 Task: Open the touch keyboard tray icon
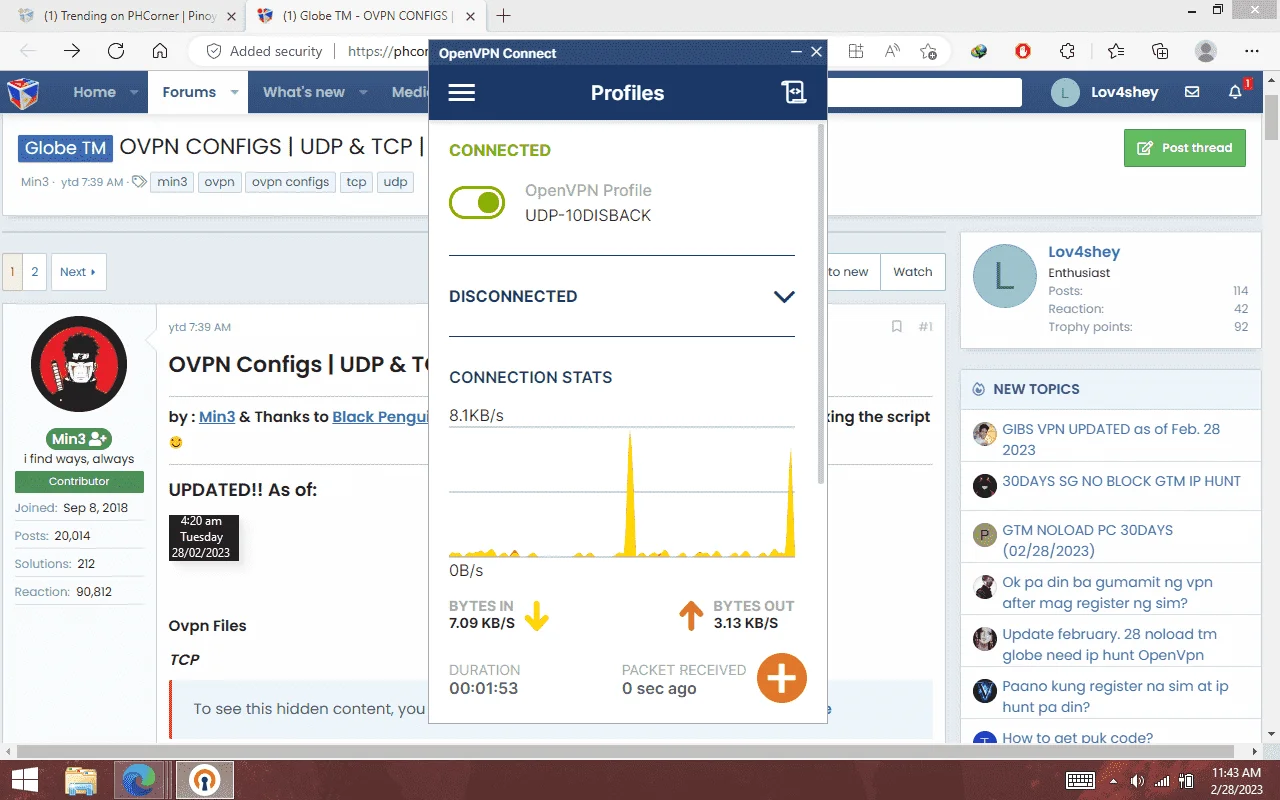(1079, 780)
